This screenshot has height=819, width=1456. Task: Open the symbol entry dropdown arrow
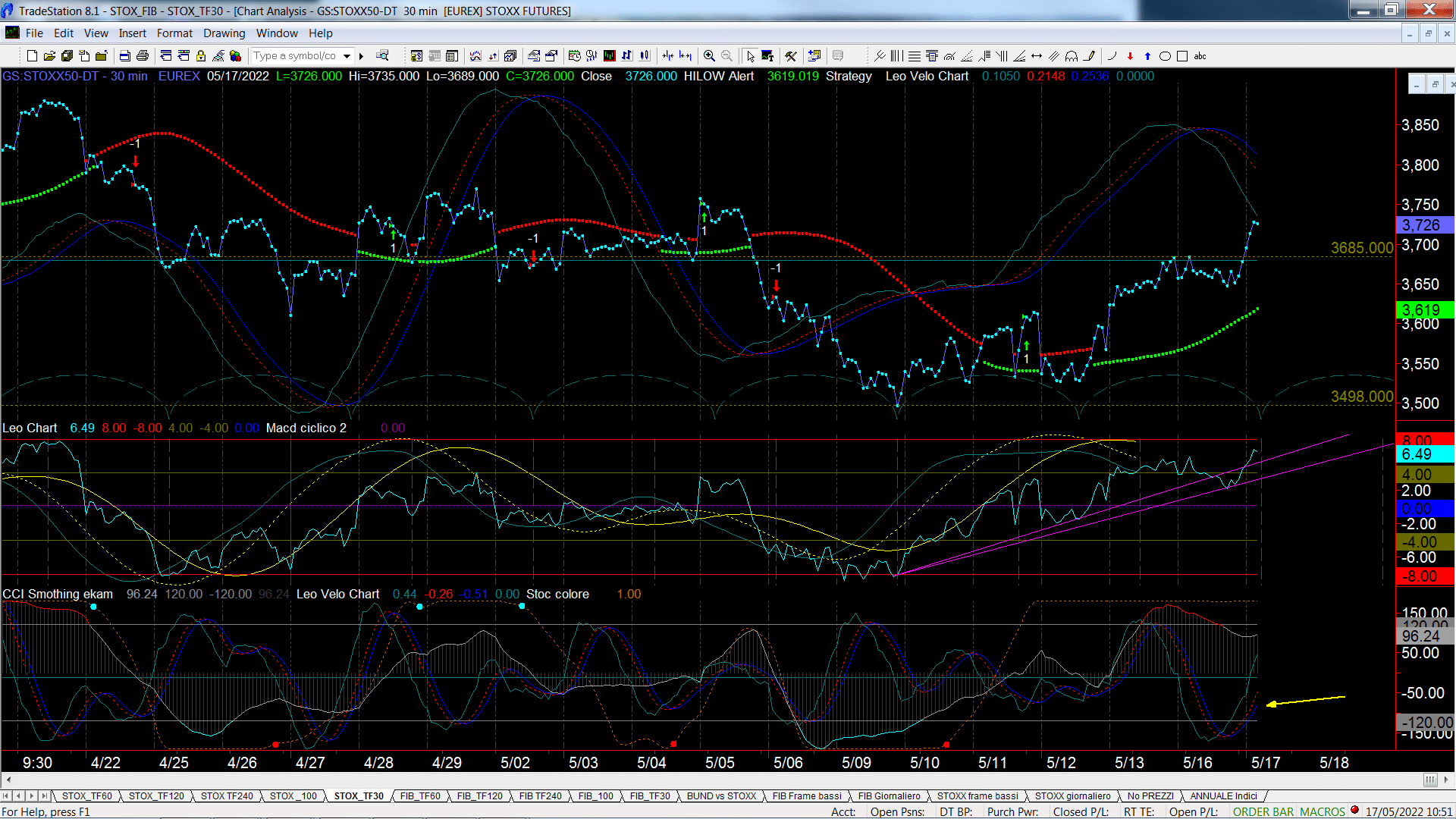point(347,56)
